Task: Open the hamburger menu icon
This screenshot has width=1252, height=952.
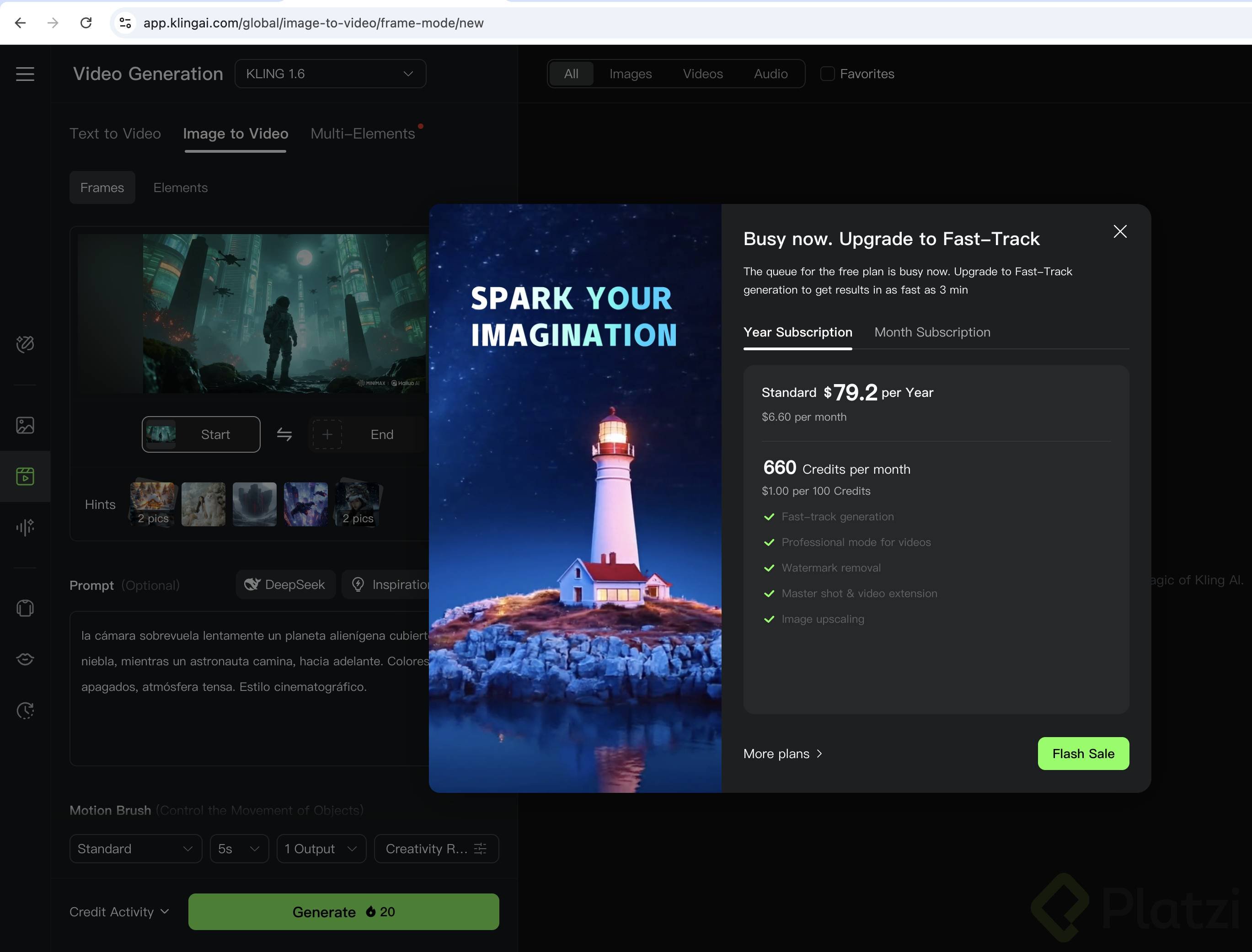Action: coord(25,74)
